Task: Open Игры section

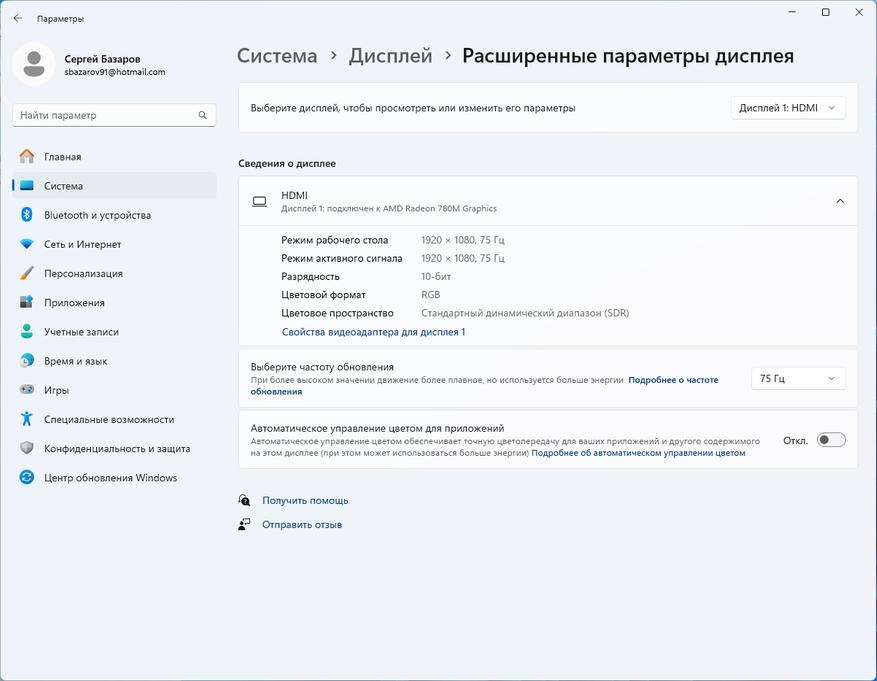Action: coord(114,390)
